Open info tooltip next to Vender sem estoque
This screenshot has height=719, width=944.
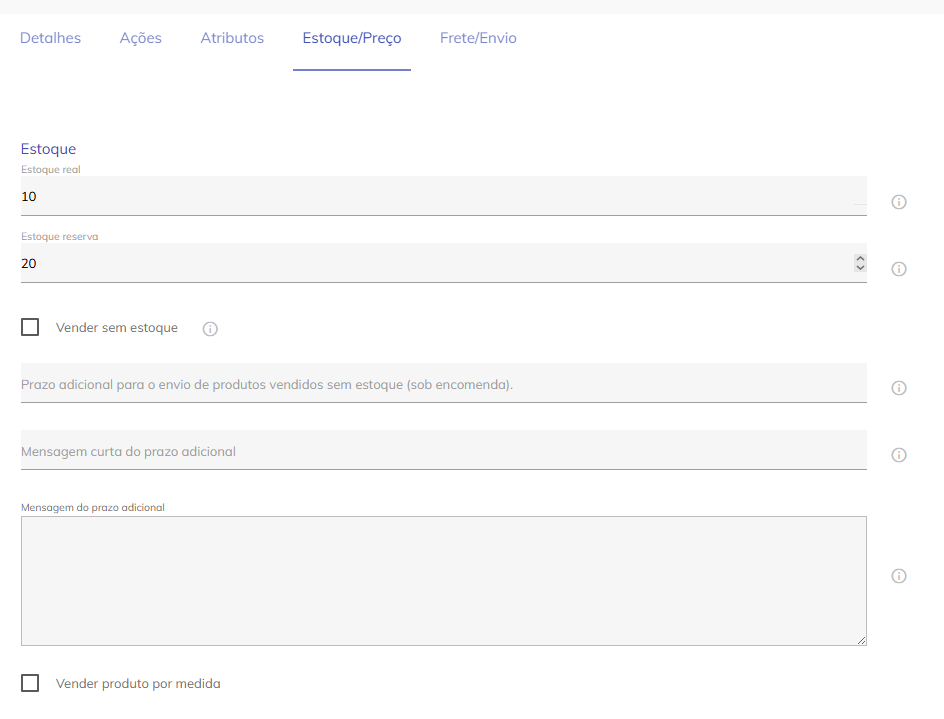[210, 329]
